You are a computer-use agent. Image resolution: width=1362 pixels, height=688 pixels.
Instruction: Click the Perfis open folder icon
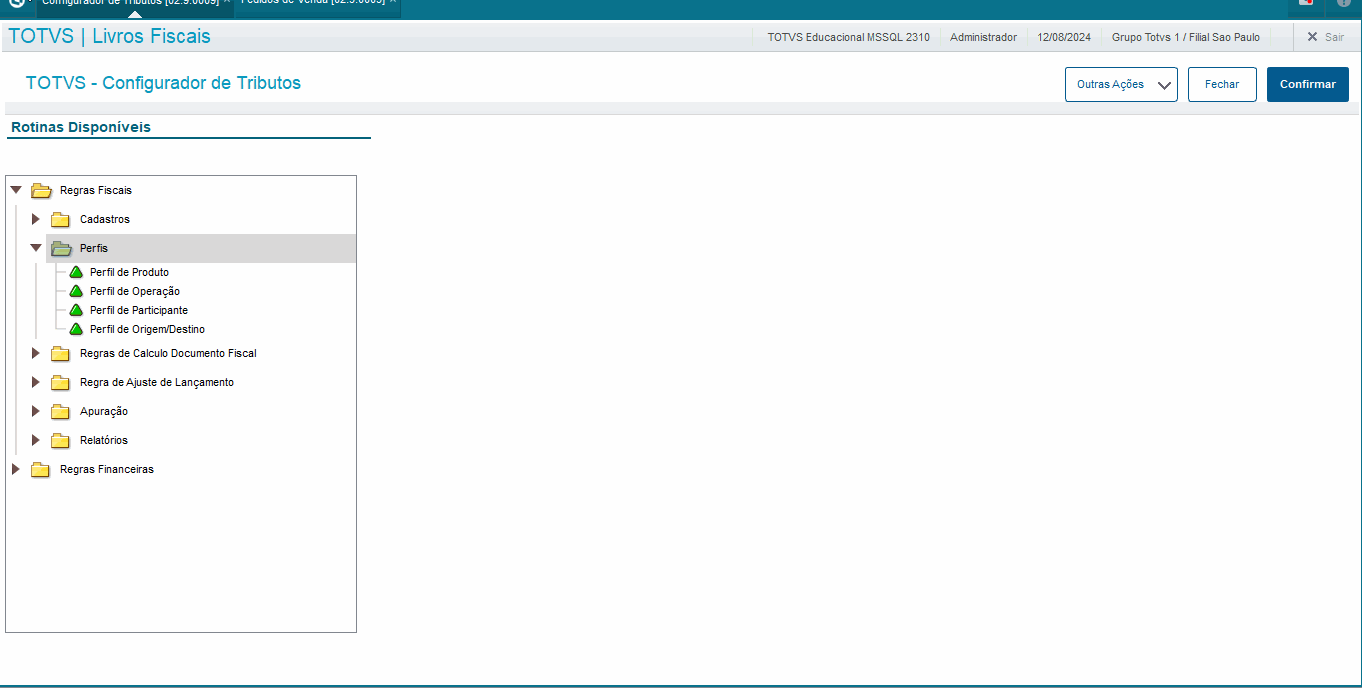[61, 248]
